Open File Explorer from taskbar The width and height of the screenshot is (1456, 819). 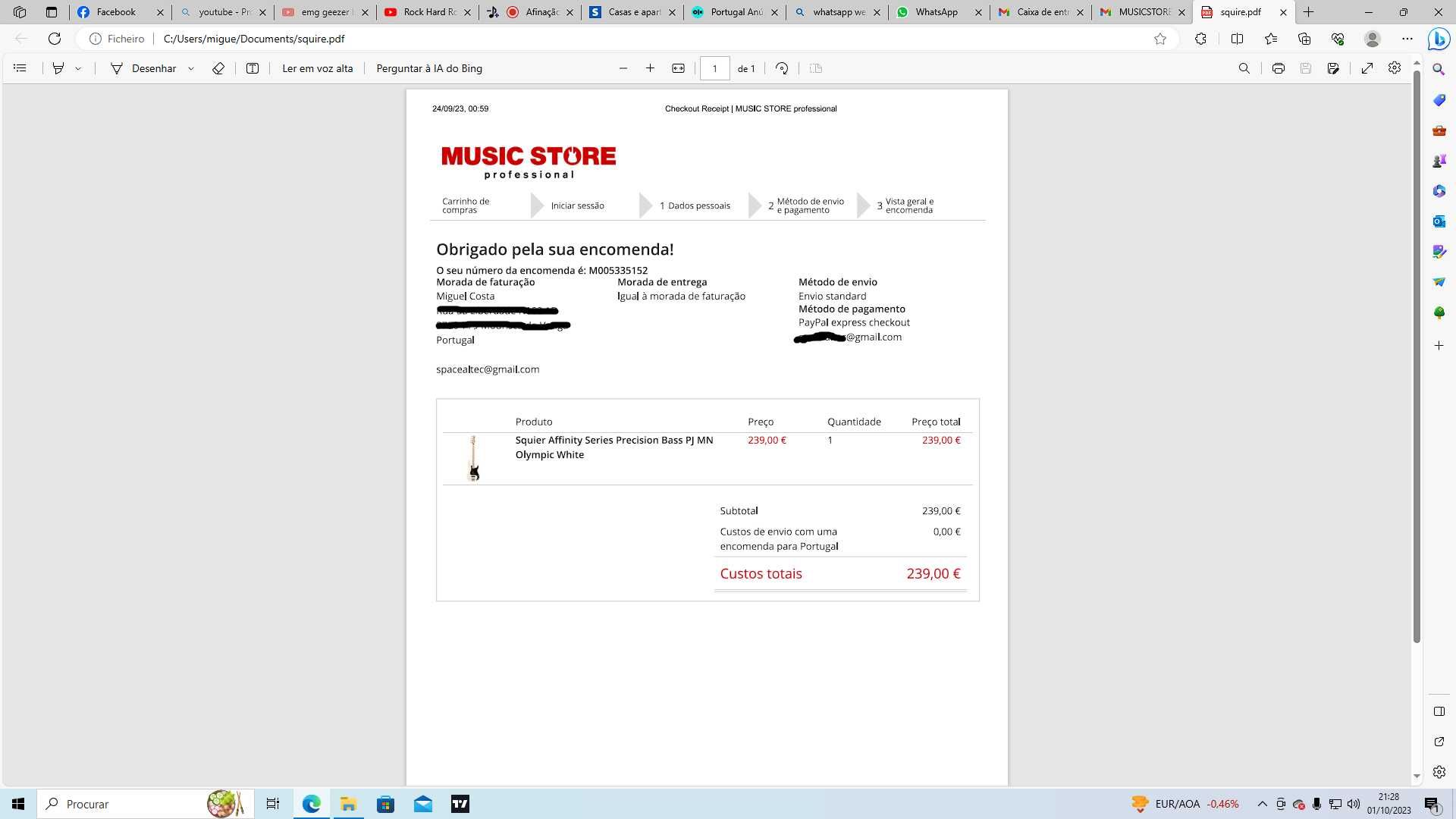348,804
